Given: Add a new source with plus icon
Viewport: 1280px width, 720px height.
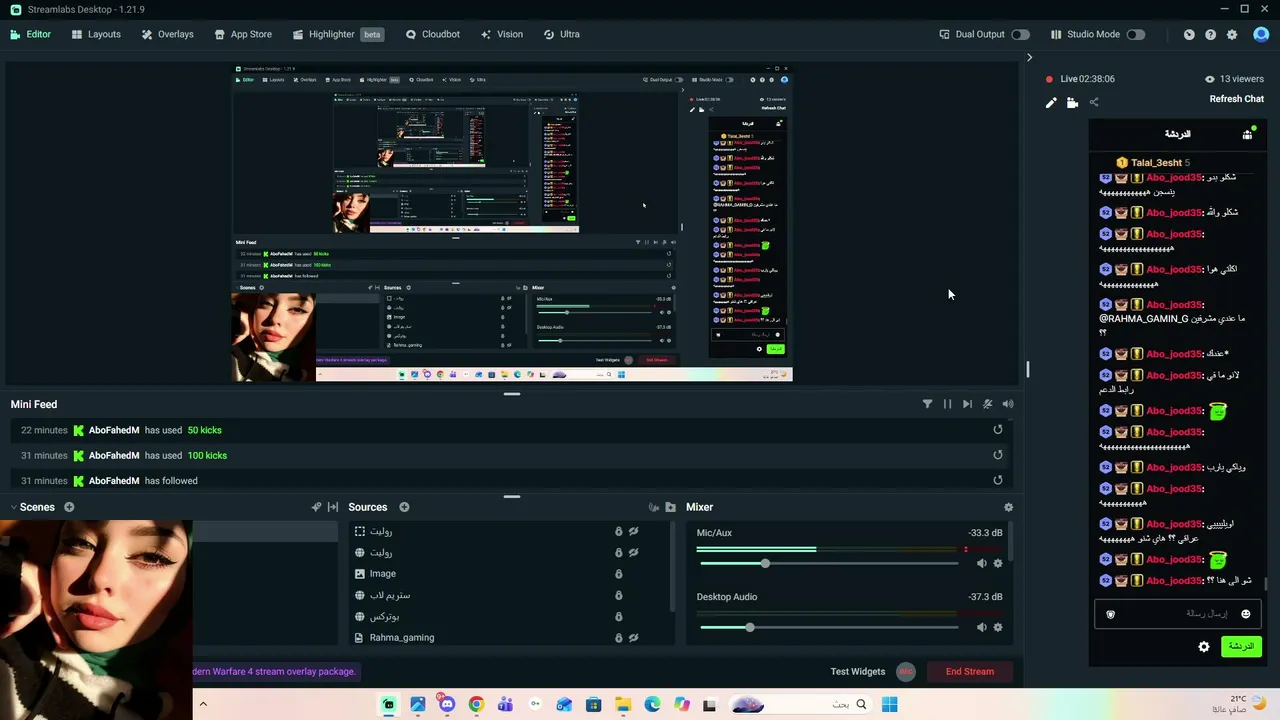Looking at the screenshot, I should coord(404,507).
